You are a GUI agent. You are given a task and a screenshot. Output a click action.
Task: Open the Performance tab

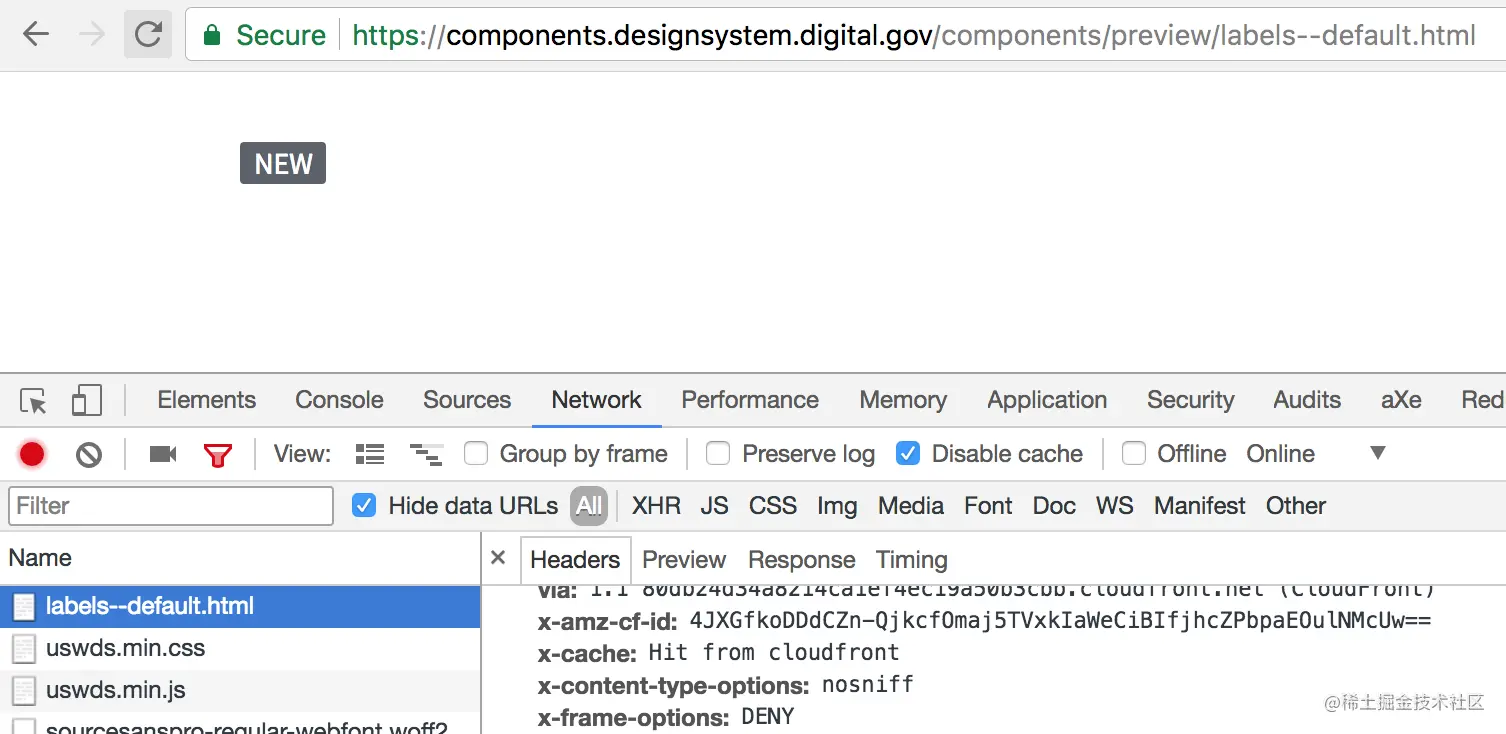point(750,400)
